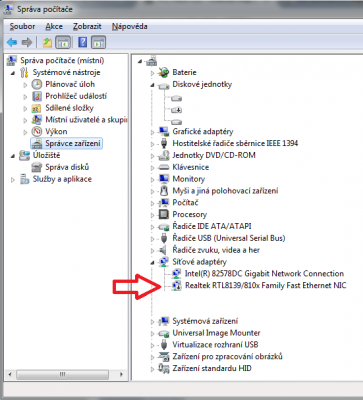The width and height of the screenshot is (363, 400).
Task: Expand the Grafické adaptéry node
Action: coord(152,132)
